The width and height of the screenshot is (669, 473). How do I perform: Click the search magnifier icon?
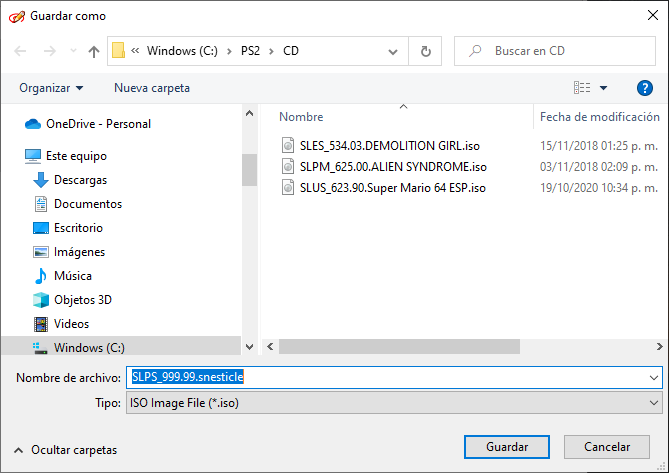(475, 51)
